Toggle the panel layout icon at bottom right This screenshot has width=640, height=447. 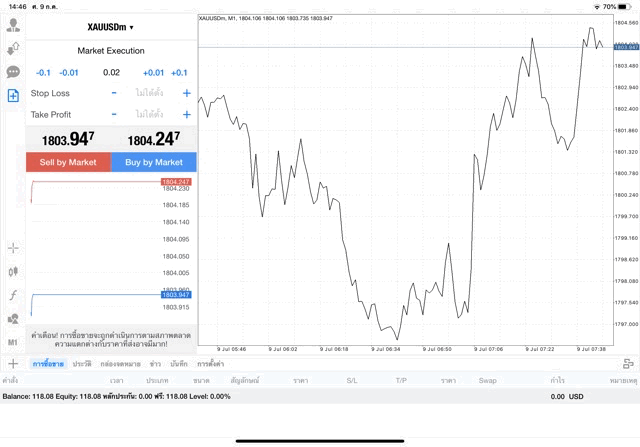point(628,364)
